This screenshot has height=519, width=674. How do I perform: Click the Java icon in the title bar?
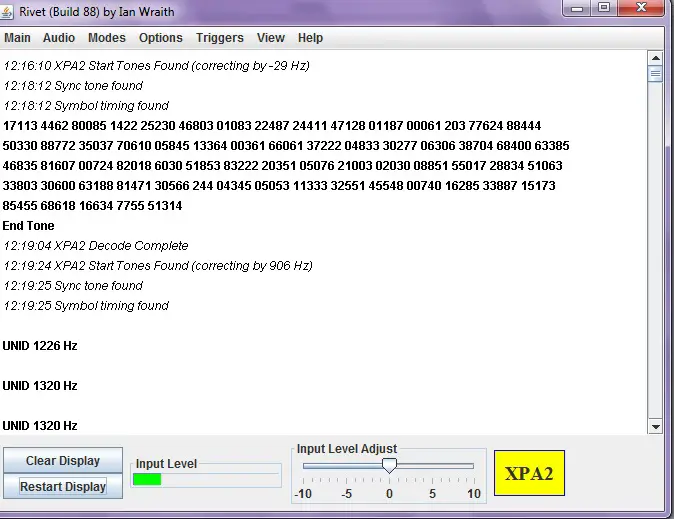[x=11, y=11]
